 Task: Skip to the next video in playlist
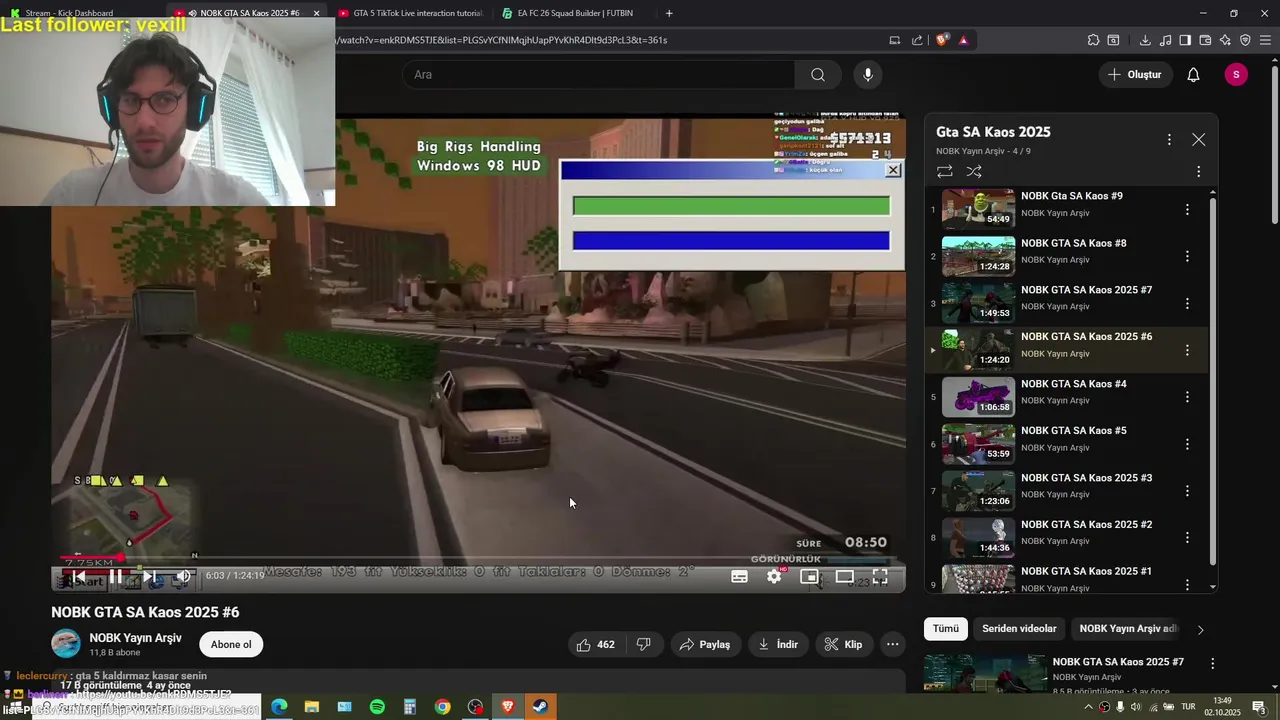[149, 576]
